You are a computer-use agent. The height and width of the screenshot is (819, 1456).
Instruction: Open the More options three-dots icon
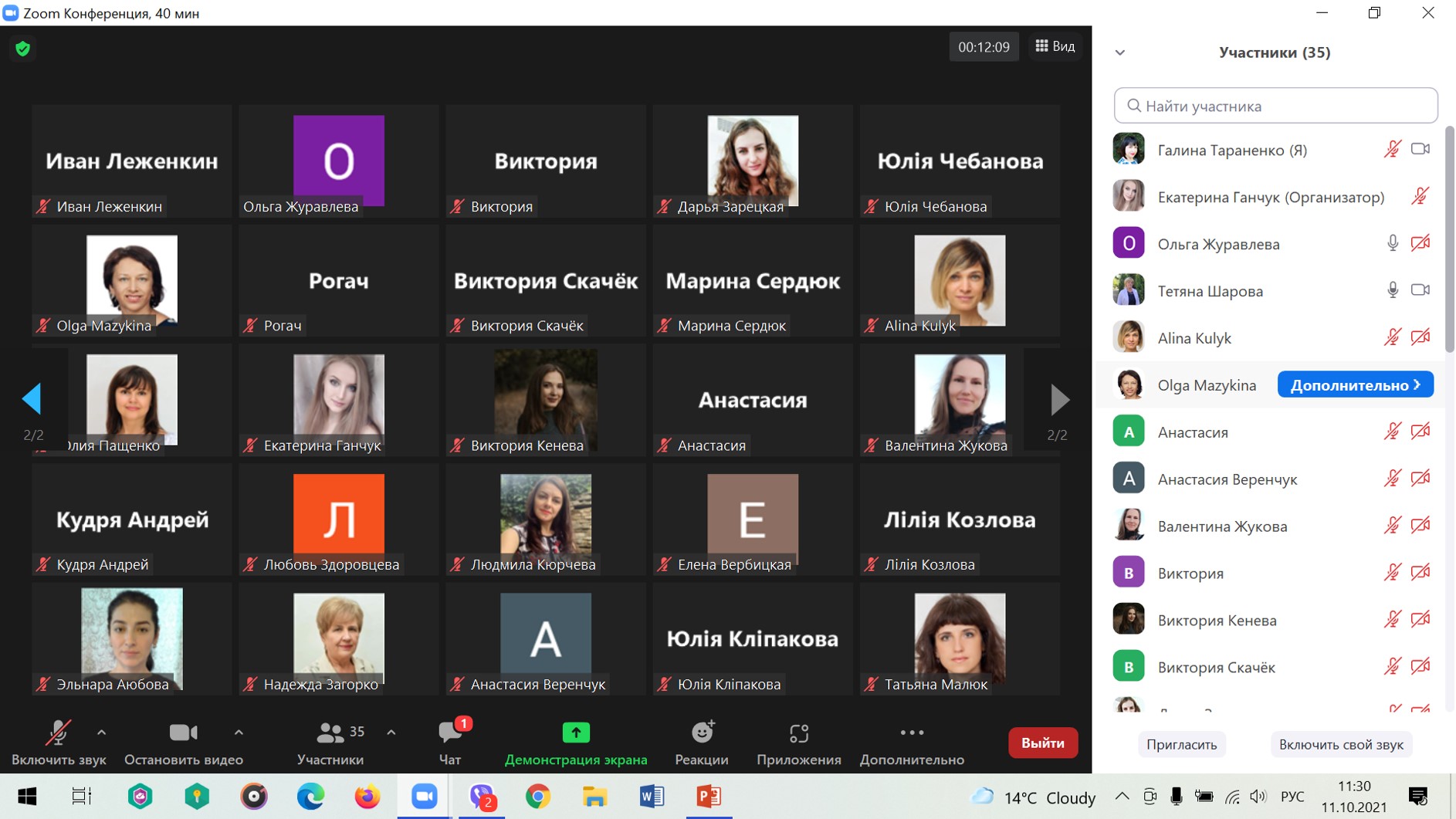tap(911, 733)
